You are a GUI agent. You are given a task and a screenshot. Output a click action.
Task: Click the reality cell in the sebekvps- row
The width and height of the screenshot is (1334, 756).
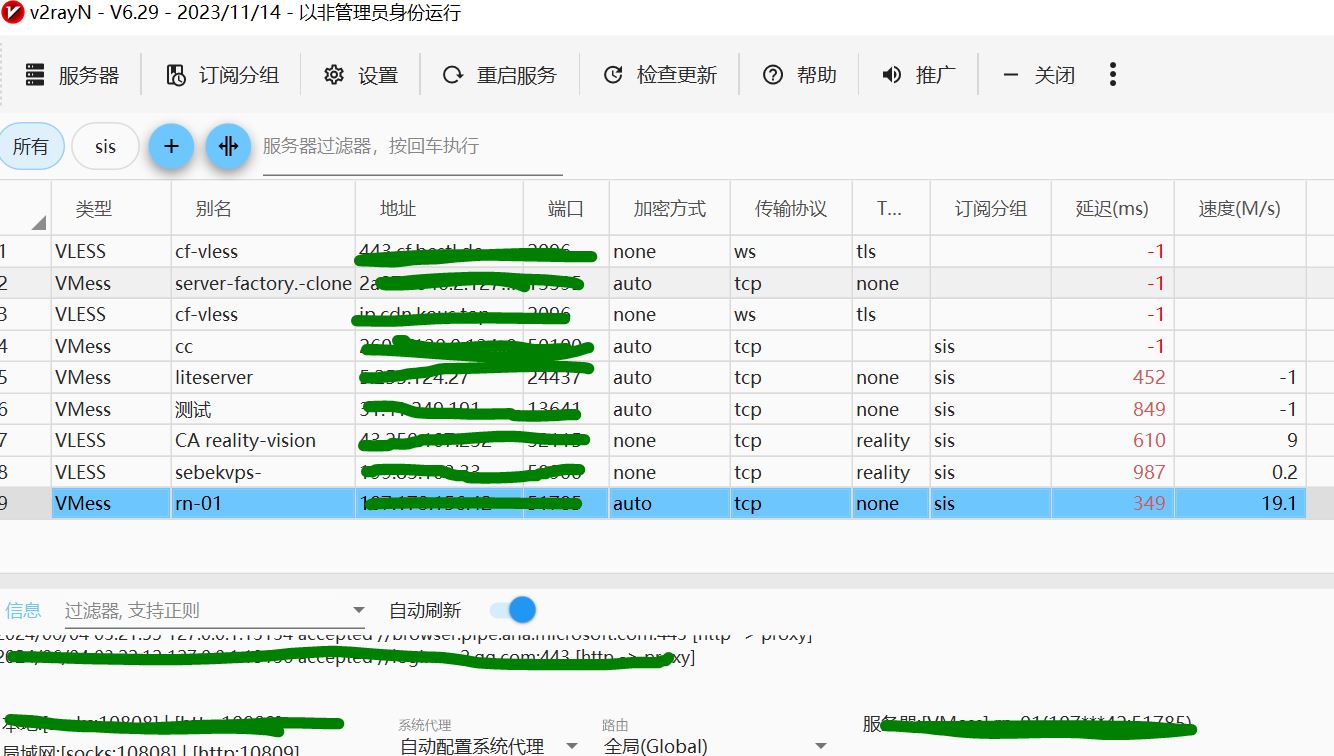(x=891, y=472)
